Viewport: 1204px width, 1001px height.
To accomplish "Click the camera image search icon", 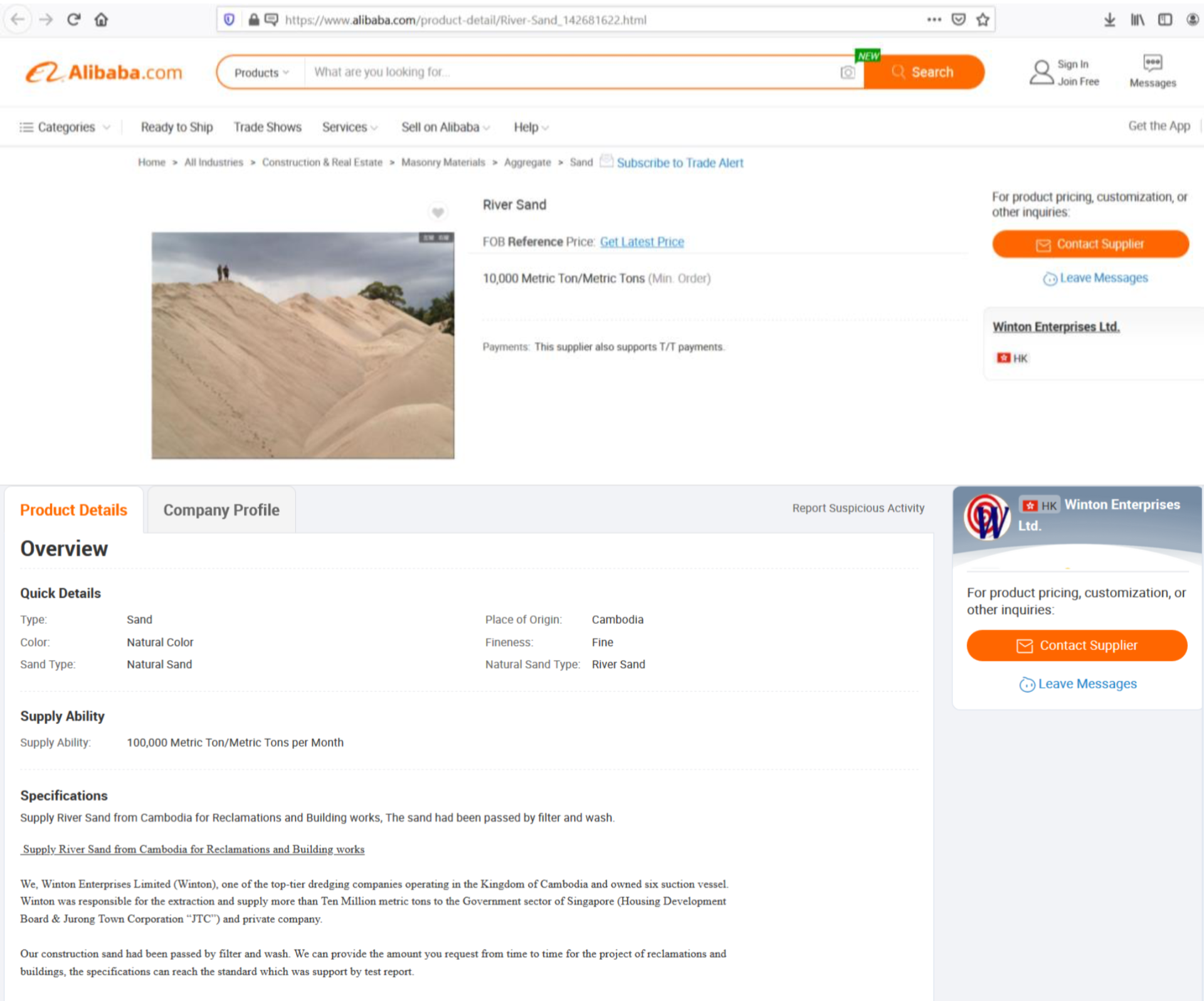I will 847,73.
